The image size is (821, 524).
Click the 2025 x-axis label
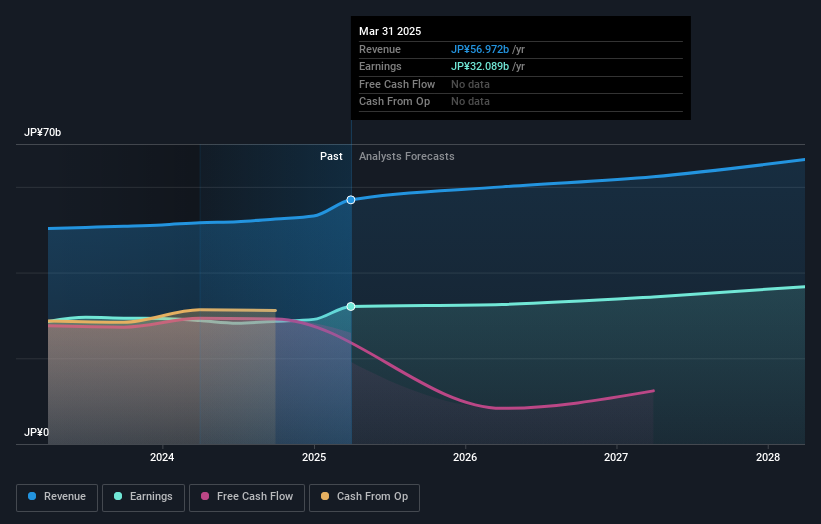click(314, 458)
